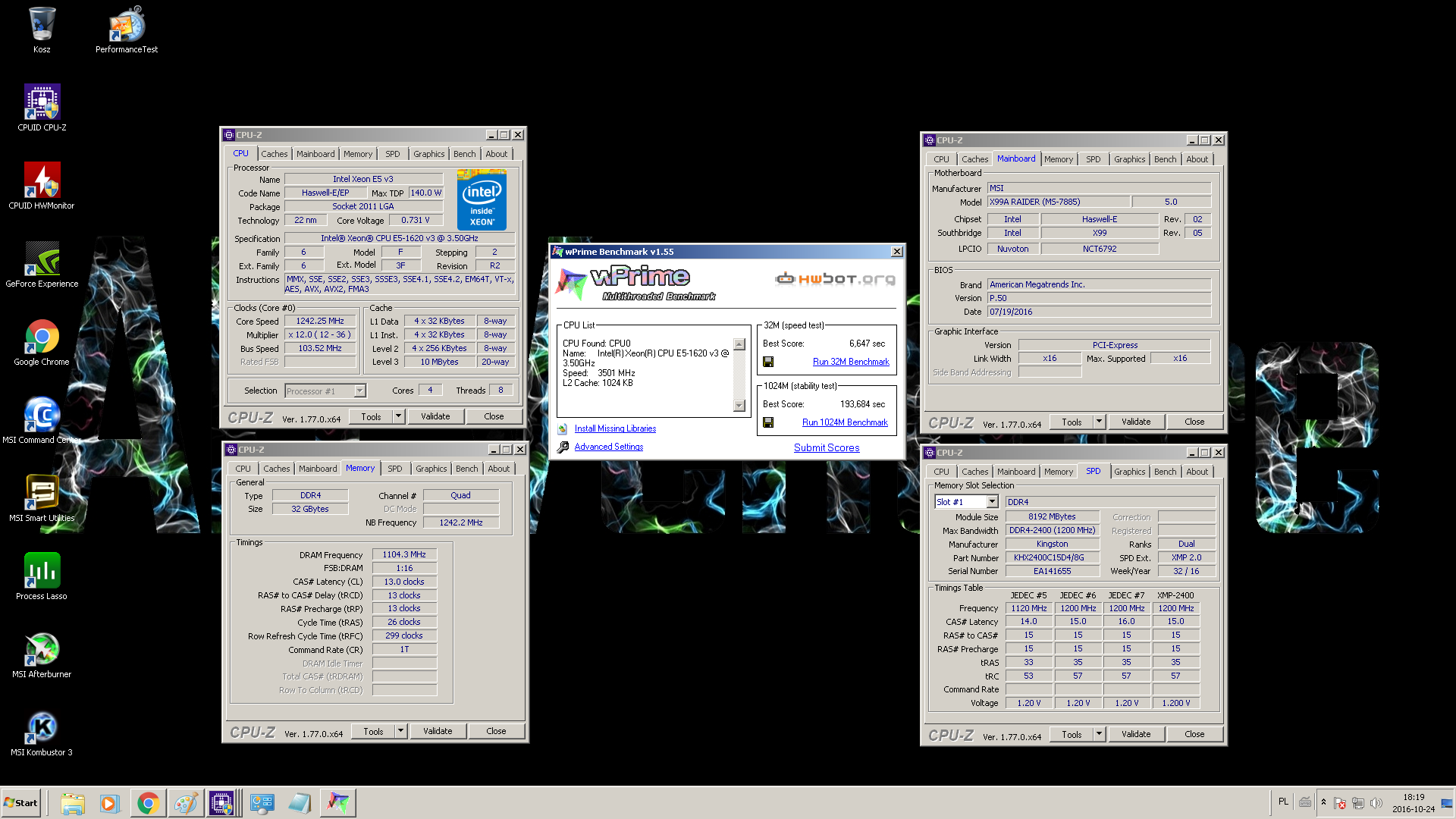This screenshot has height=819, width=1456.
Task: Run the 32M Benchmark
Action: coord(851,362)
